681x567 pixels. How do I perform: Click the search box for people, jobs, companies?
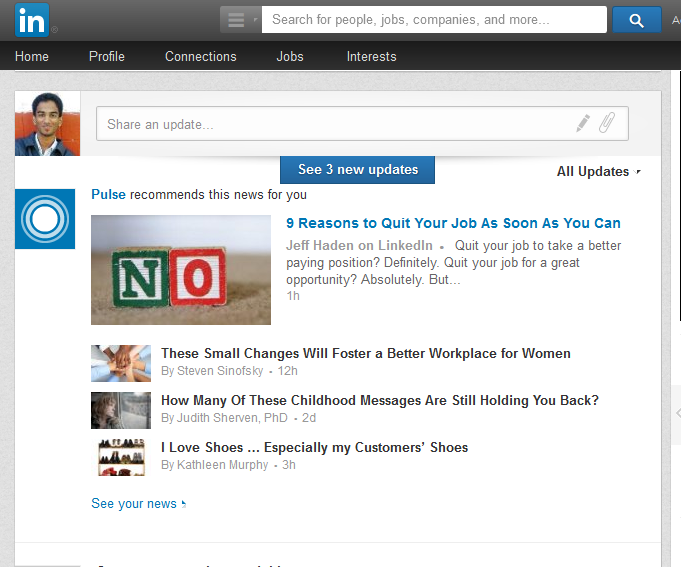[434, 20]
